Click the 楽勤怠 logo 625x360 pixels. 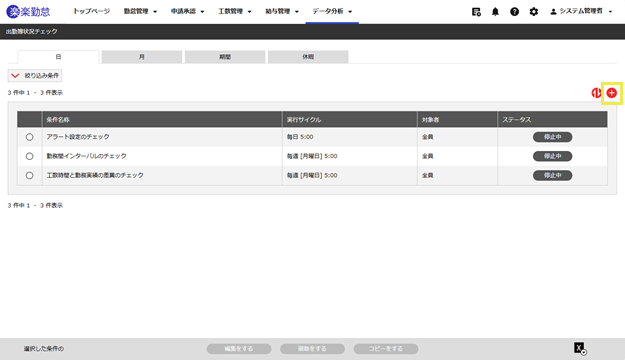(28, 12)
